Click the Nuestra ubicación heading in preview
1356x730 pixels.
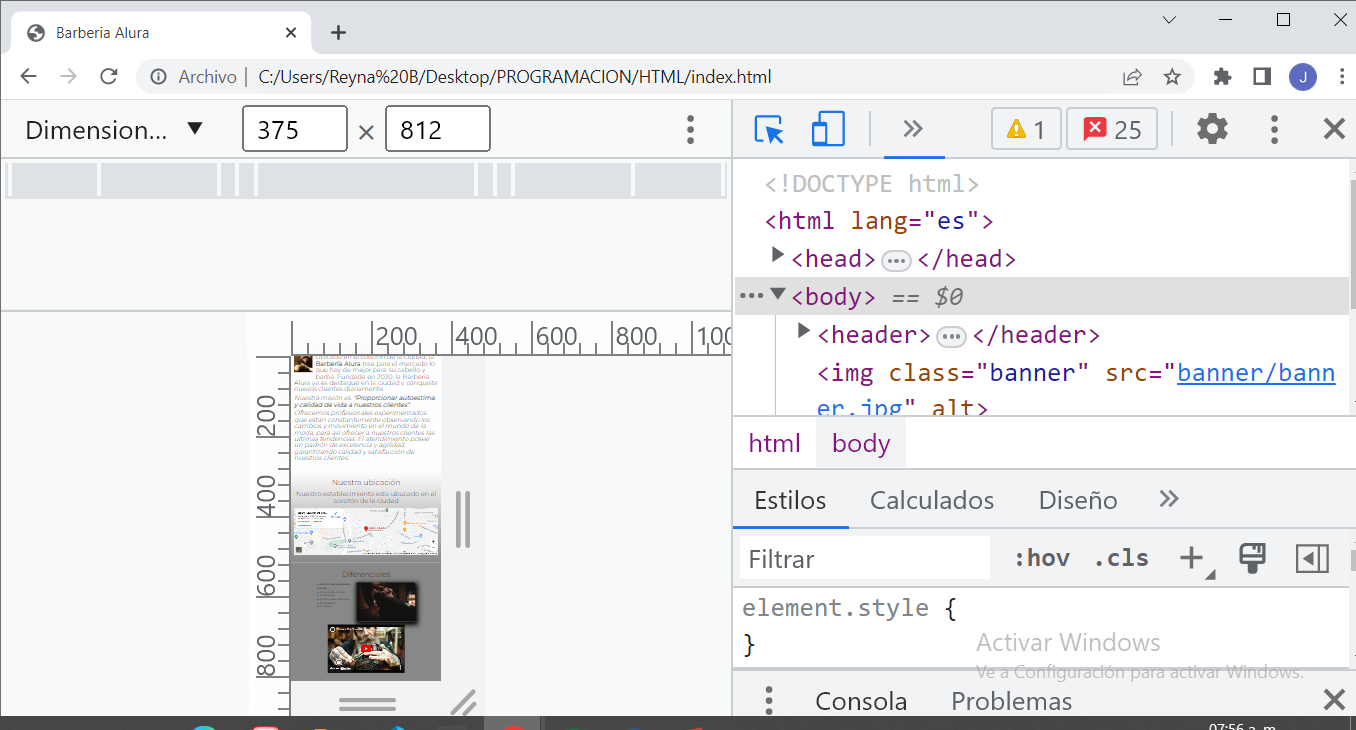click(366, 482)
